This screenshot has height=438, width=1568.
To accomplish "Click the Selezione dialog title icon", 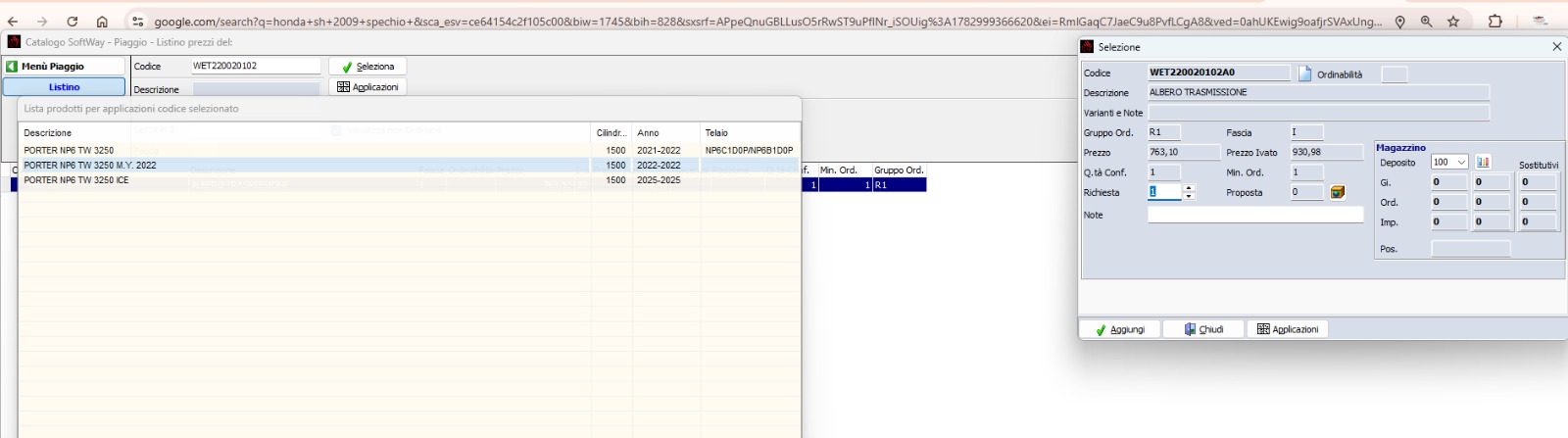I will pos(1087,46).
